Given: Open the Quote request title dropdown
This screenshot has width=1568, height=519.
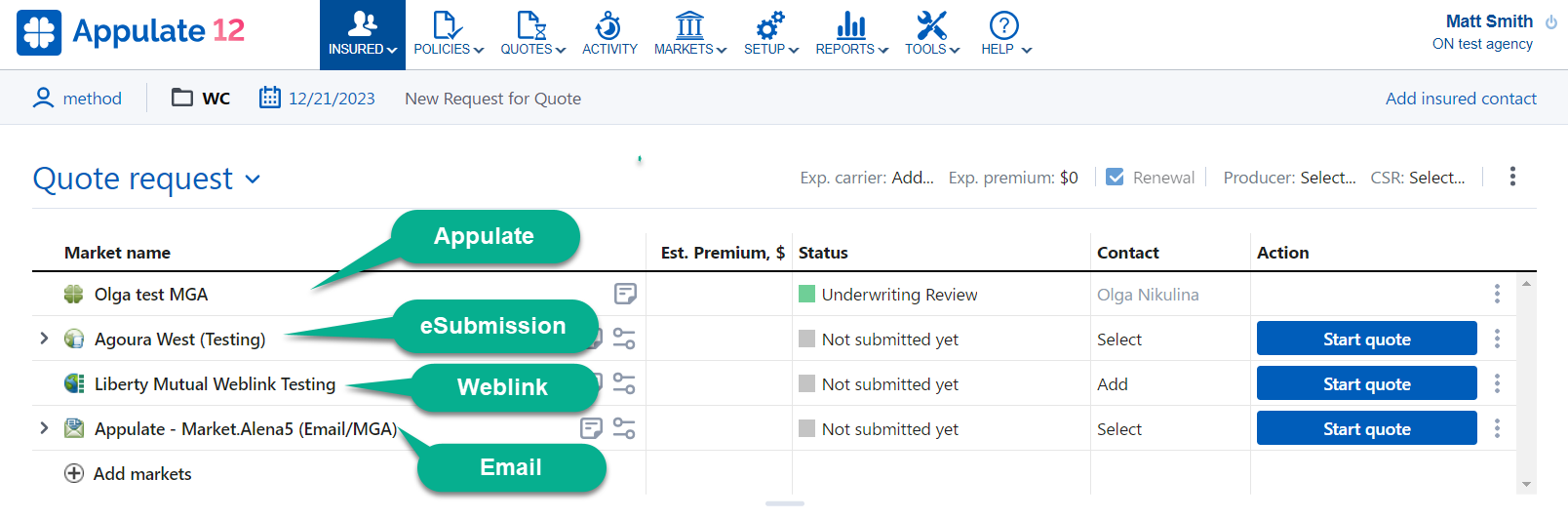Looking at the screenshot, I should coord(253,180).
